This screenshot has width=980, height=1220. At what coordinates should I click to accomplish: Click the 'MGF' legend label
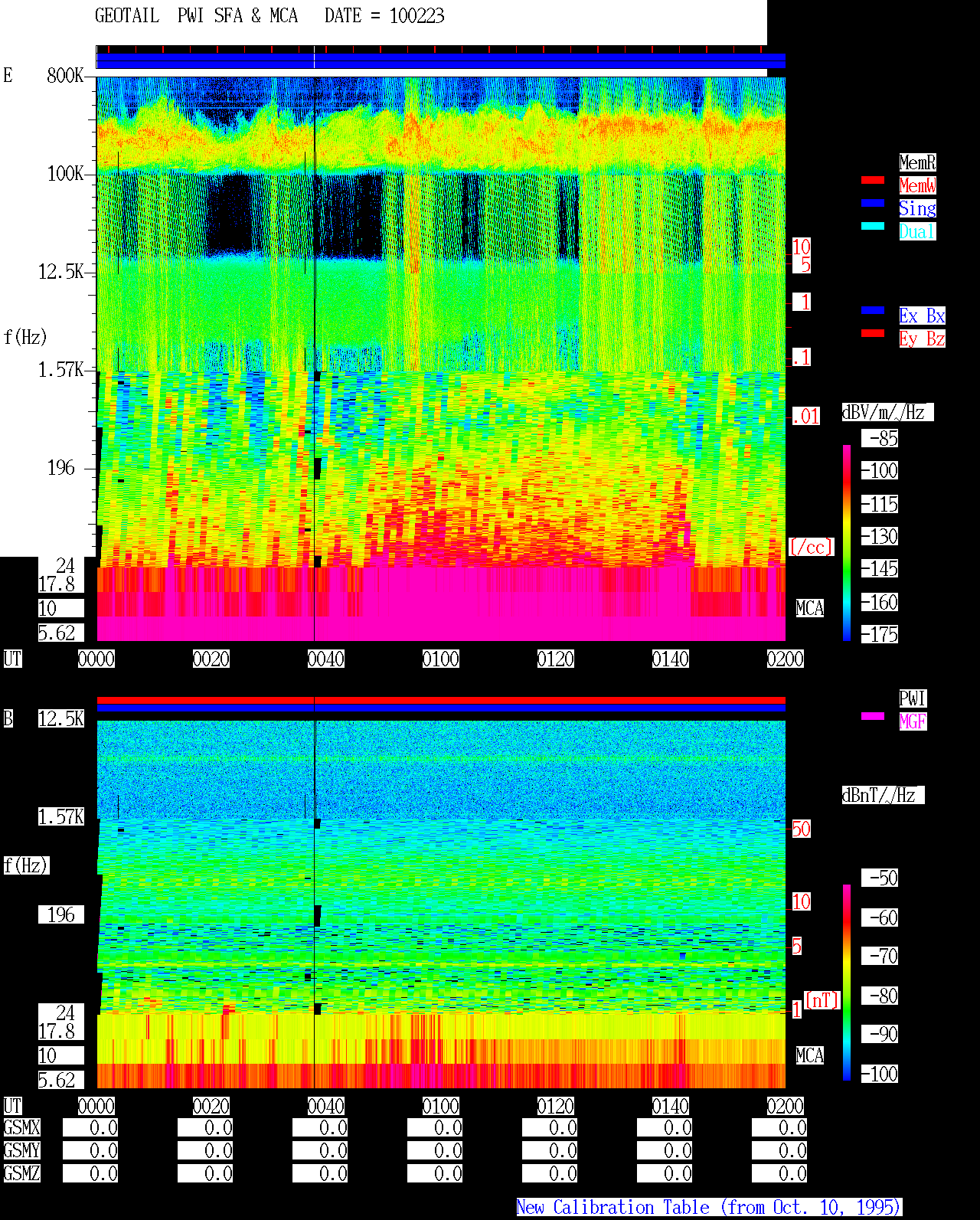tap(913, 721)
